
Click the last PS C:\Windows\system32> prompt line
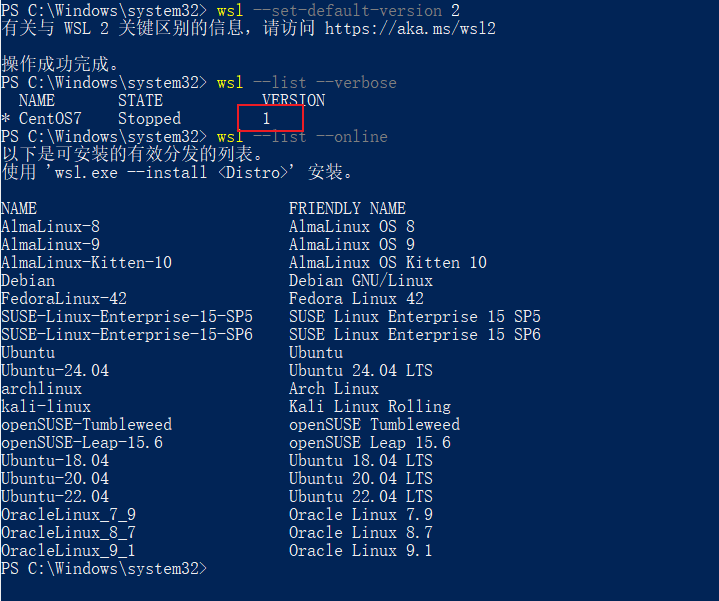tap(104, 568)
